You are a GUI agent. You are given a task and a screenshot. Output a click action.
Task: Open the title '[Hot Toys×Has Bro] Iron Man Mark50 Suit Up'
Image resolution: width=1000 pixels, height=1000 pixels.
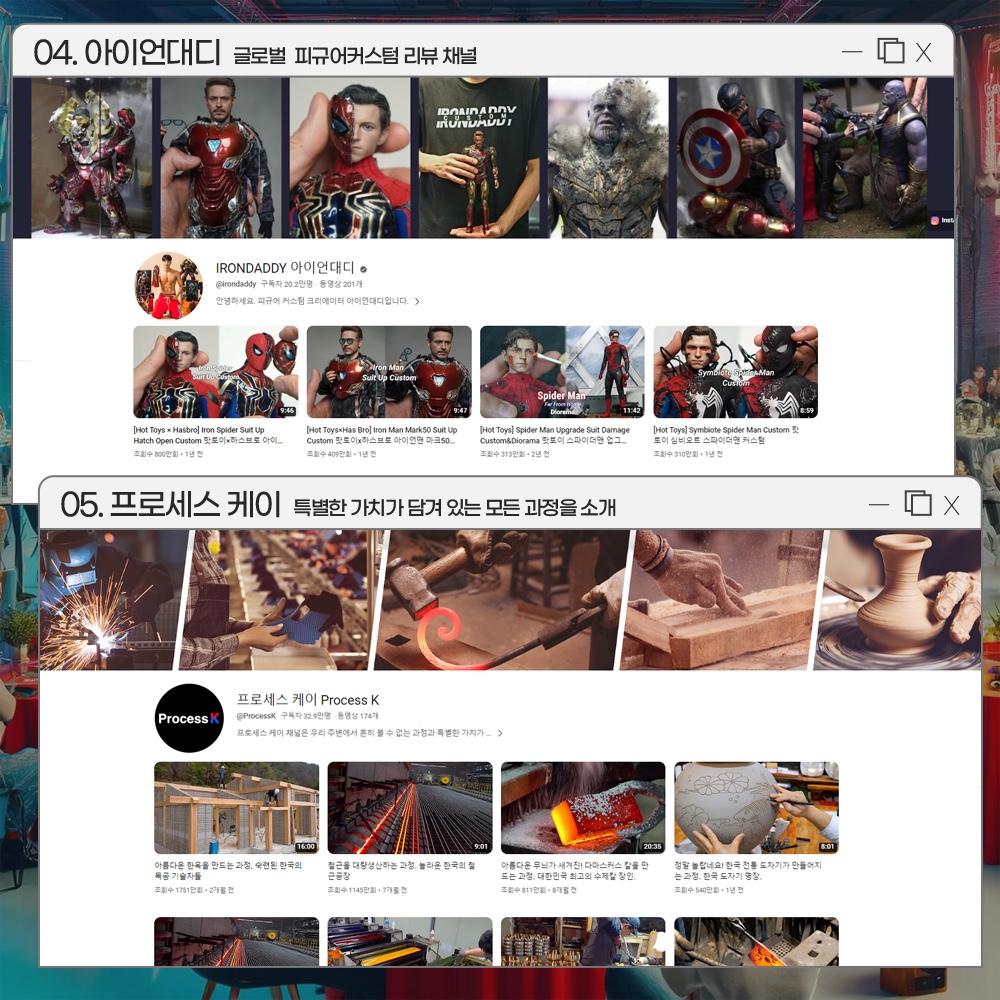(x=381, y=435)
